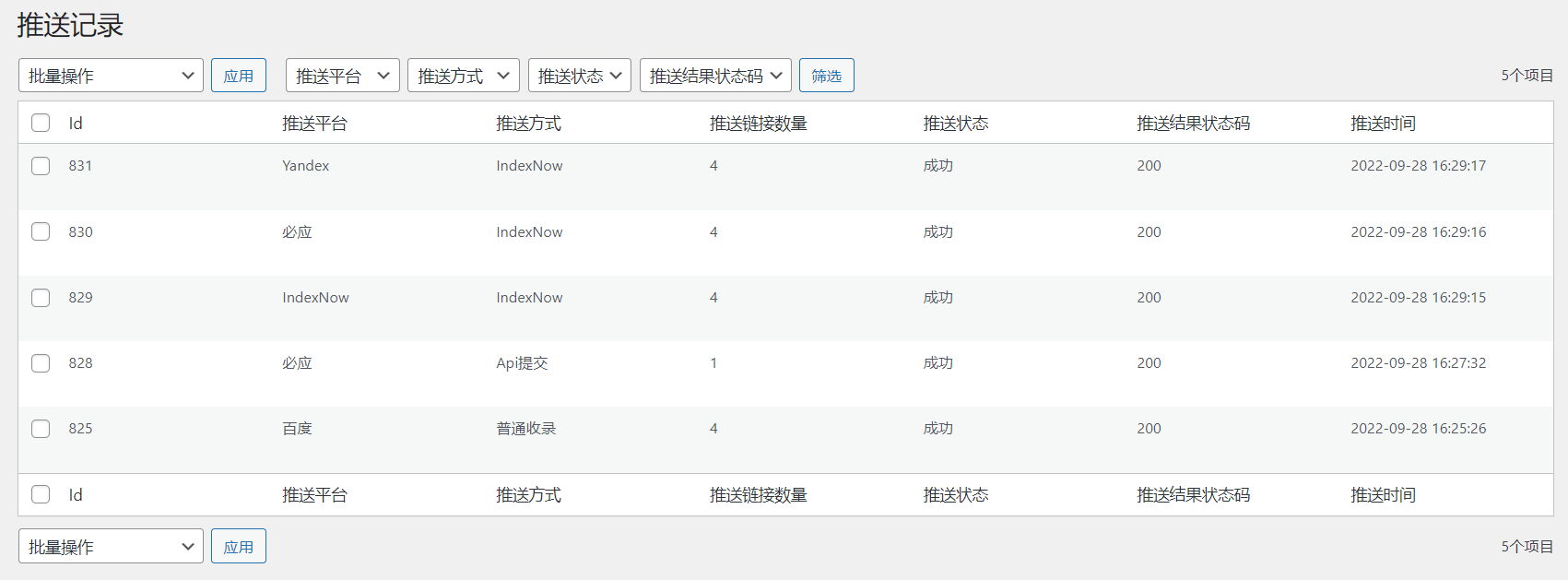Click the 成功 status in row 831
The width and height of the screenshot is (1568, 580).
938,166
